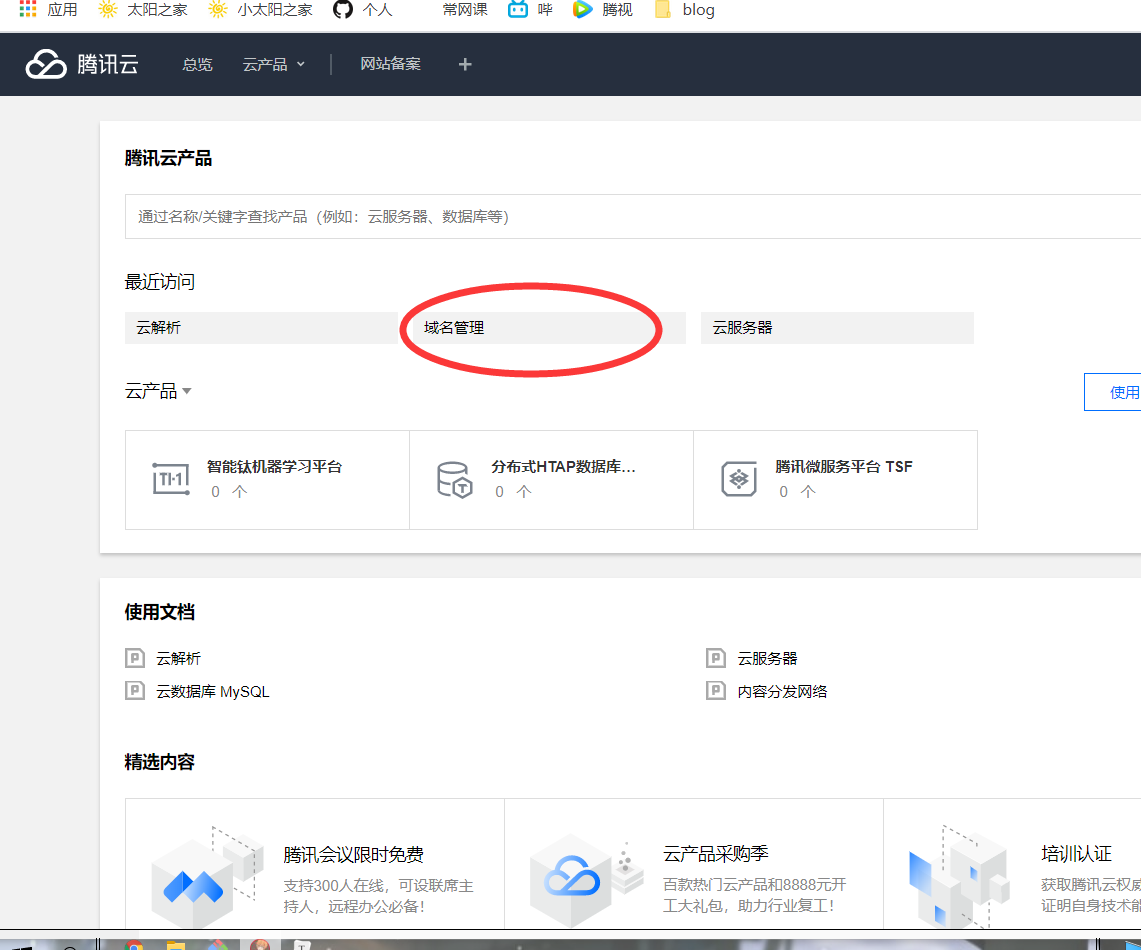
Task: Open recently visited 云解析
Action: coord(261,328)
